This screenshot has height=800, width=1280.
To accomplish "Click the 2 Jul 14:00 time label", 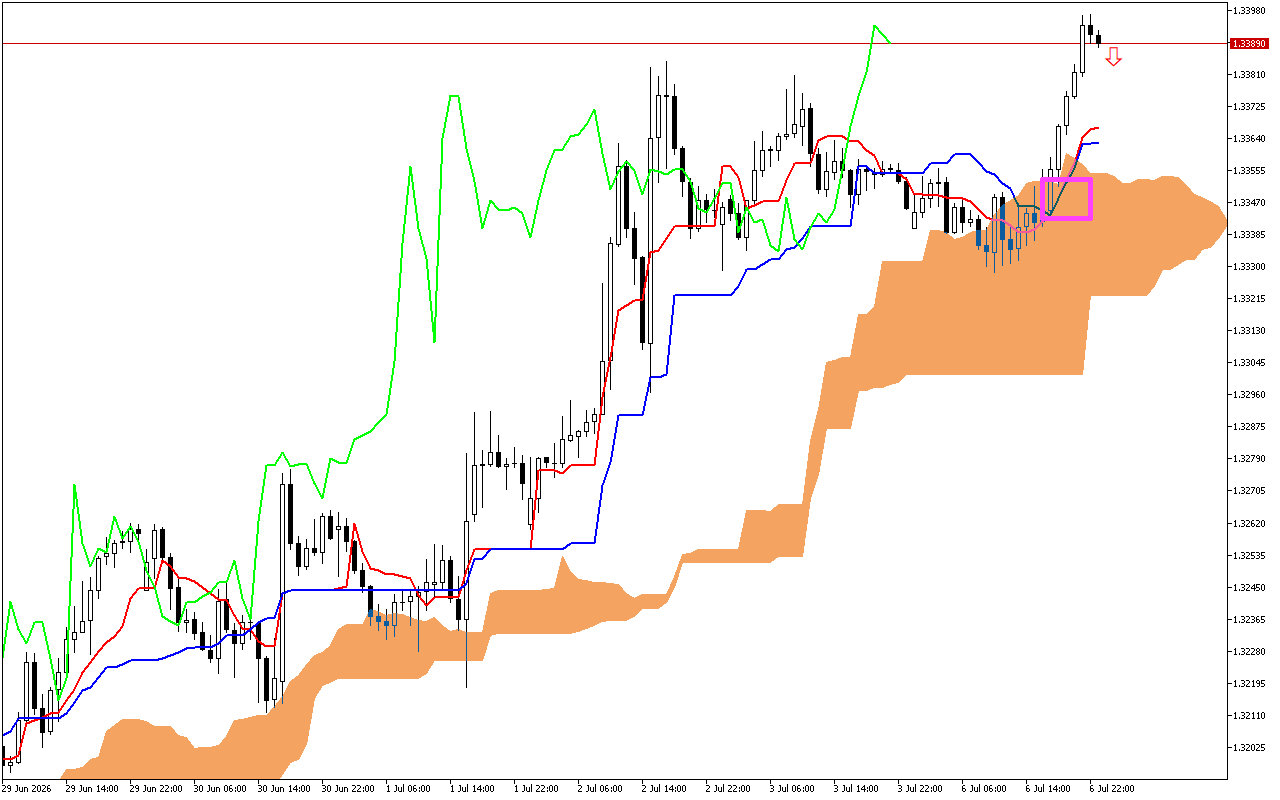I will pos(664,789).
